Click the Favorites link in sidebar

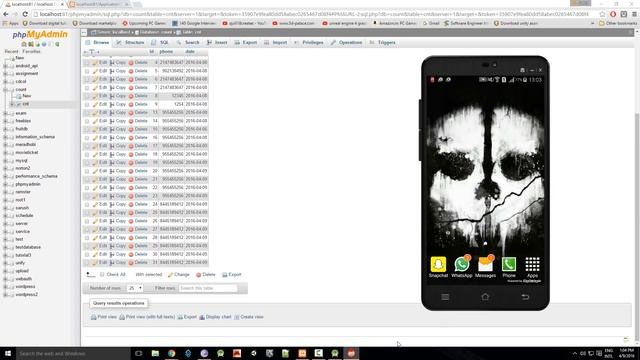31,52
